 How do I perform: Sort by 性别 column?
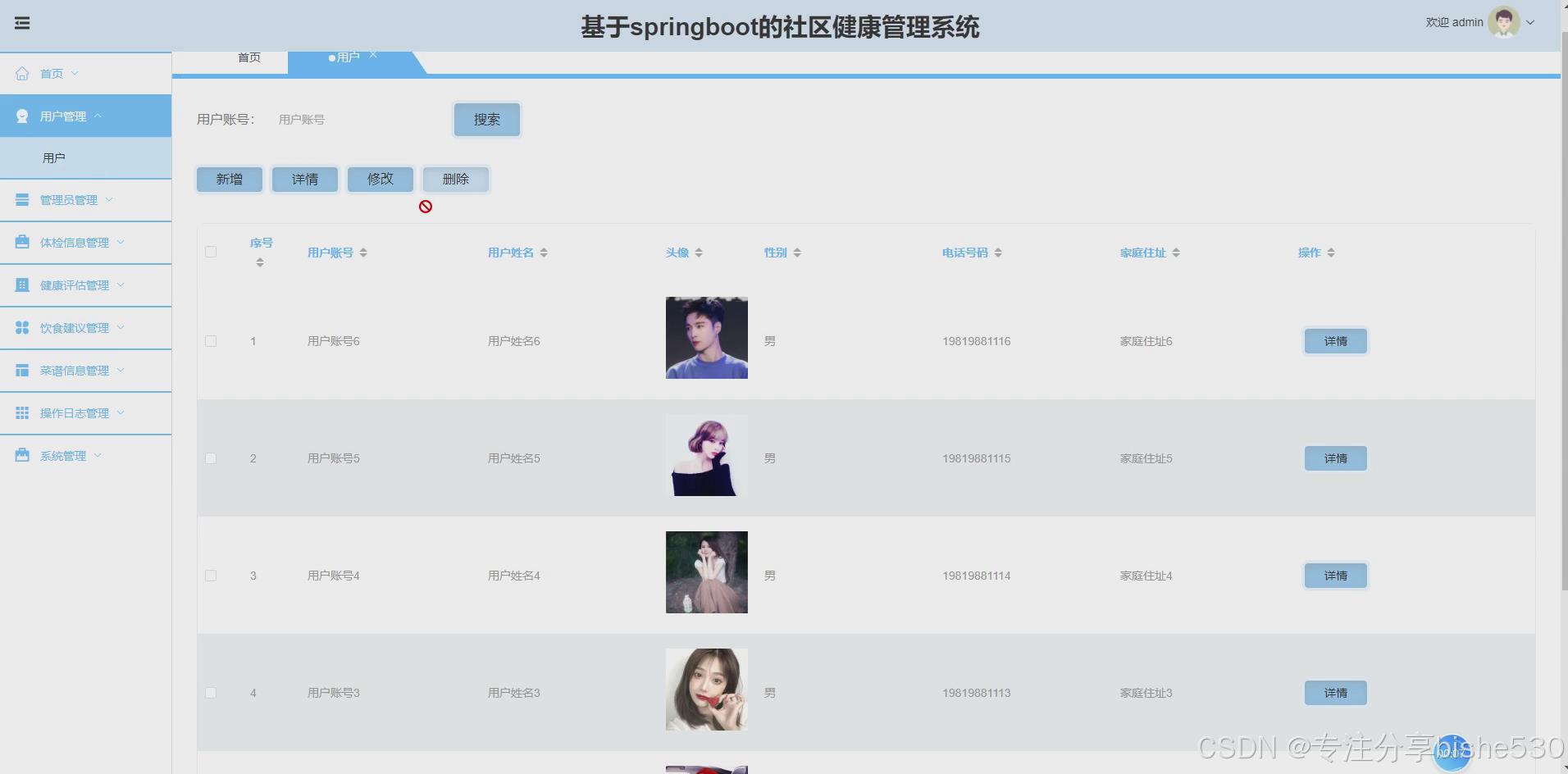797,253
